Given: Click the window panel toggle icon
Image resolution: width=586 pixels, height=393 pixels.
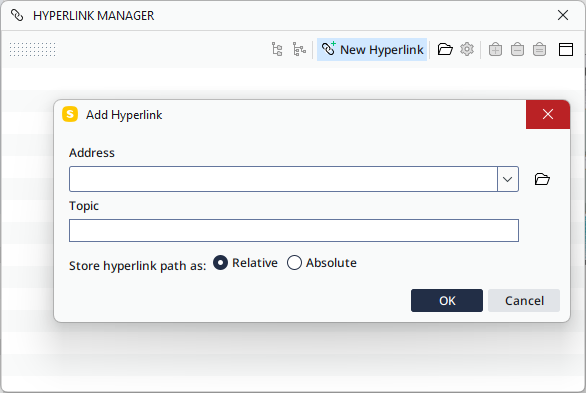Looking at the screenshot, I should 566,49.
